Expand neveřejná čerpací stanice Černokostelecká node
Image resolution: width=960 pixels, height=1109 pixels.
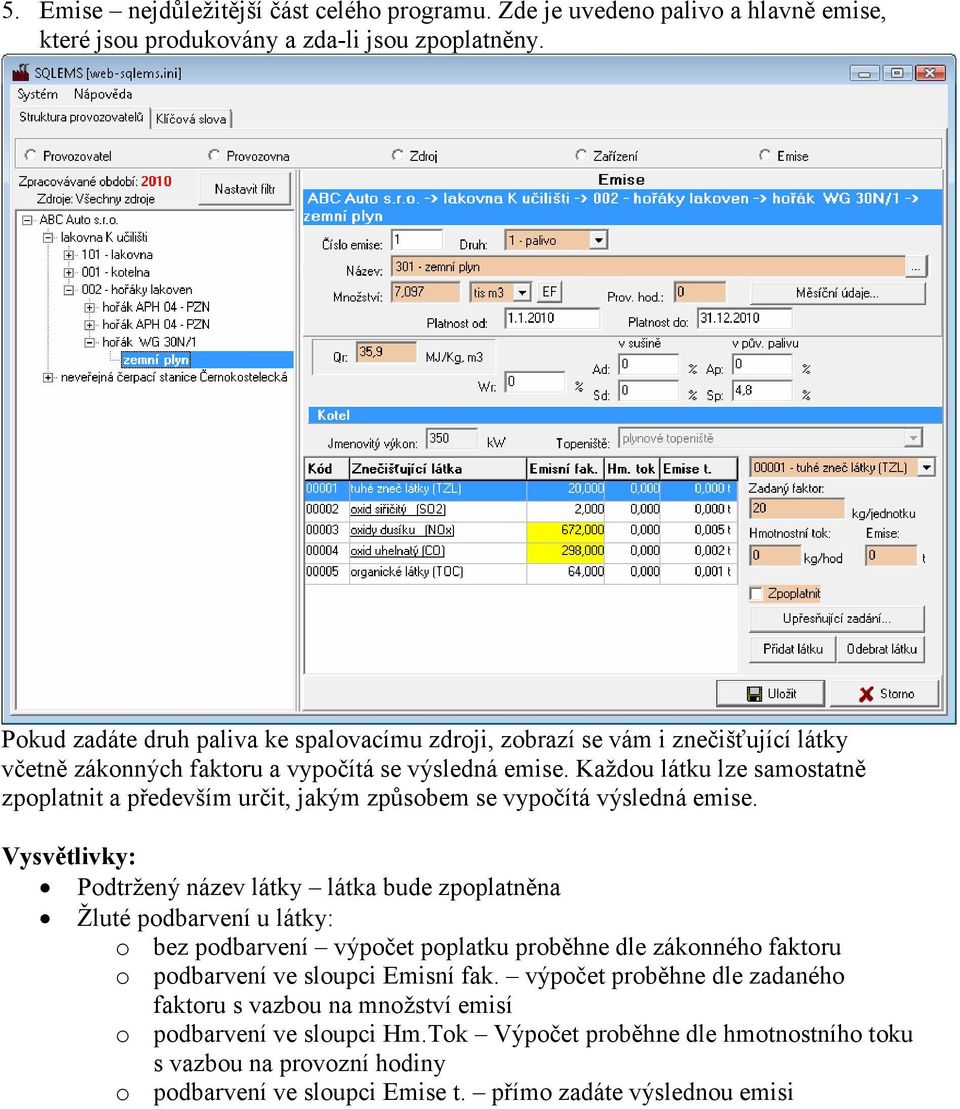48,378
